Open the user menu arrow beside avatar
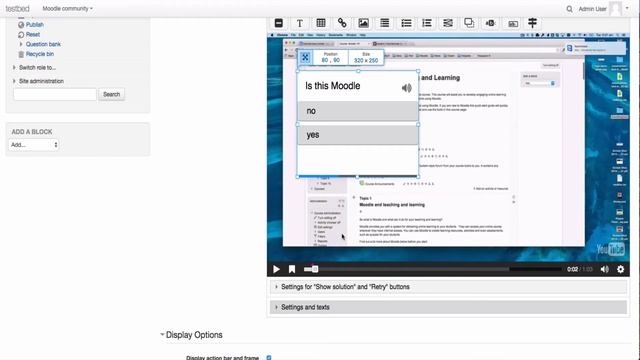Viewport: 640px width, 360px height. 627,8
